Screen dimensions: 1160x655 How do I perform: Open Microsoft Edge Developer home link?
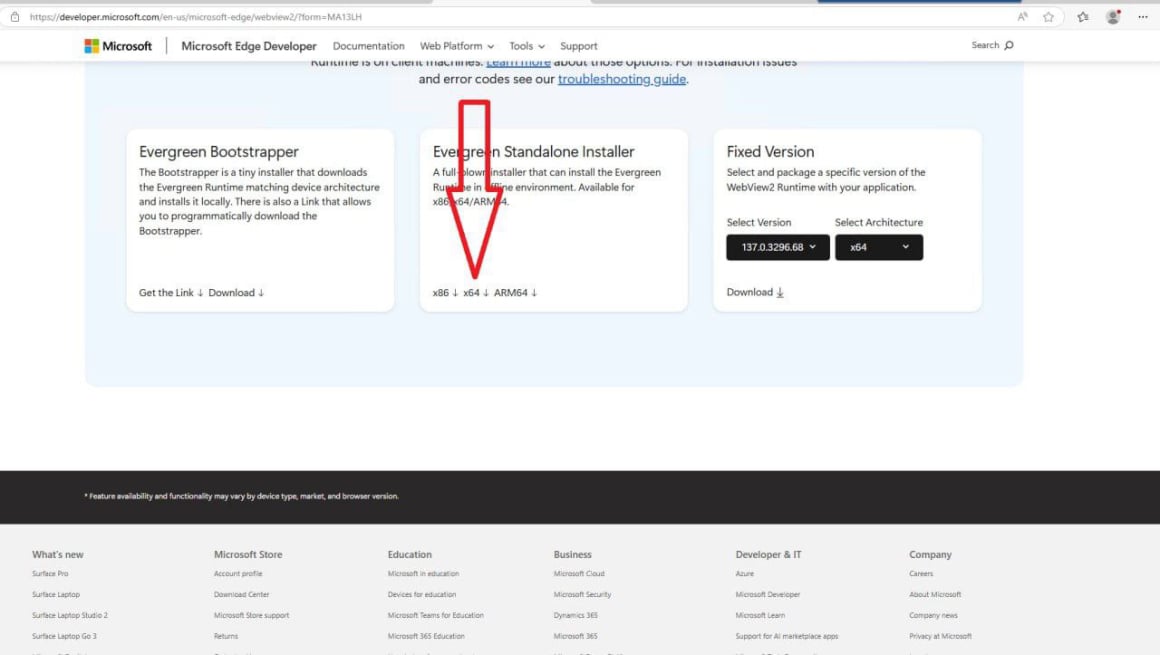[249, 46]
